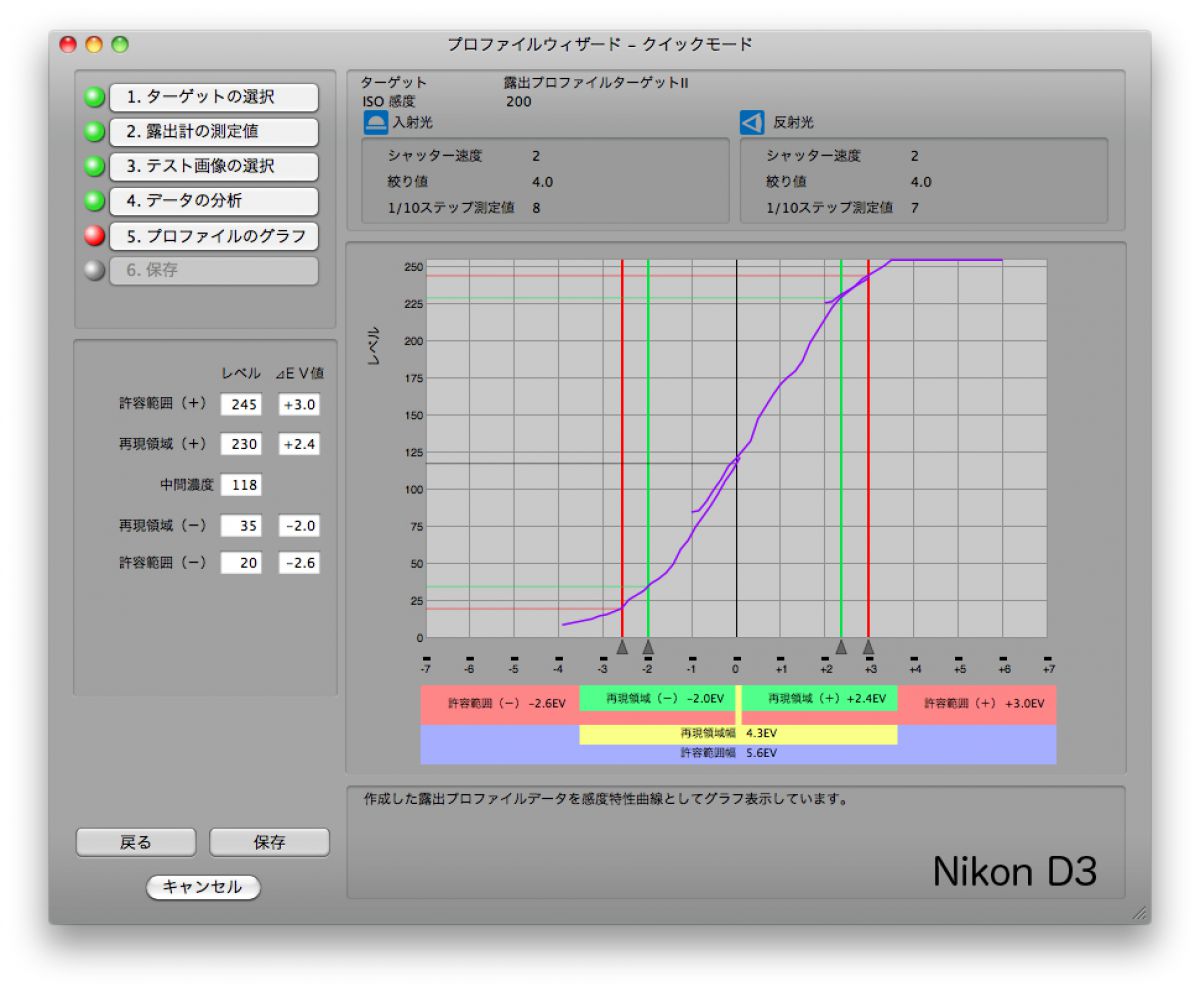This screenshot has width=1200, height=992.
Task: Edit the 再現領域（+） EV value field +2.4
Action: click(x=299, y=445)
